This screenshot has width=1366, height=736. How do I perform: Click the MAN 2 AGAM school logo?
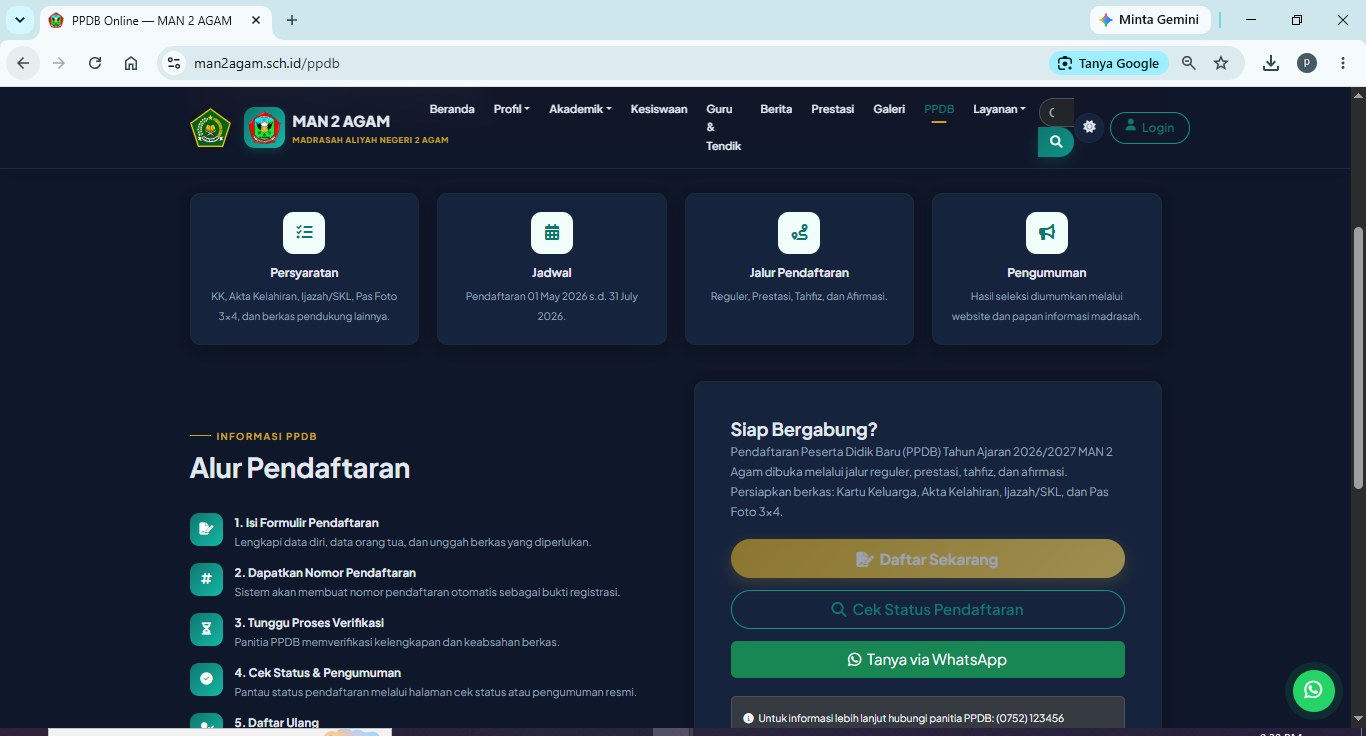coord(264,128)
